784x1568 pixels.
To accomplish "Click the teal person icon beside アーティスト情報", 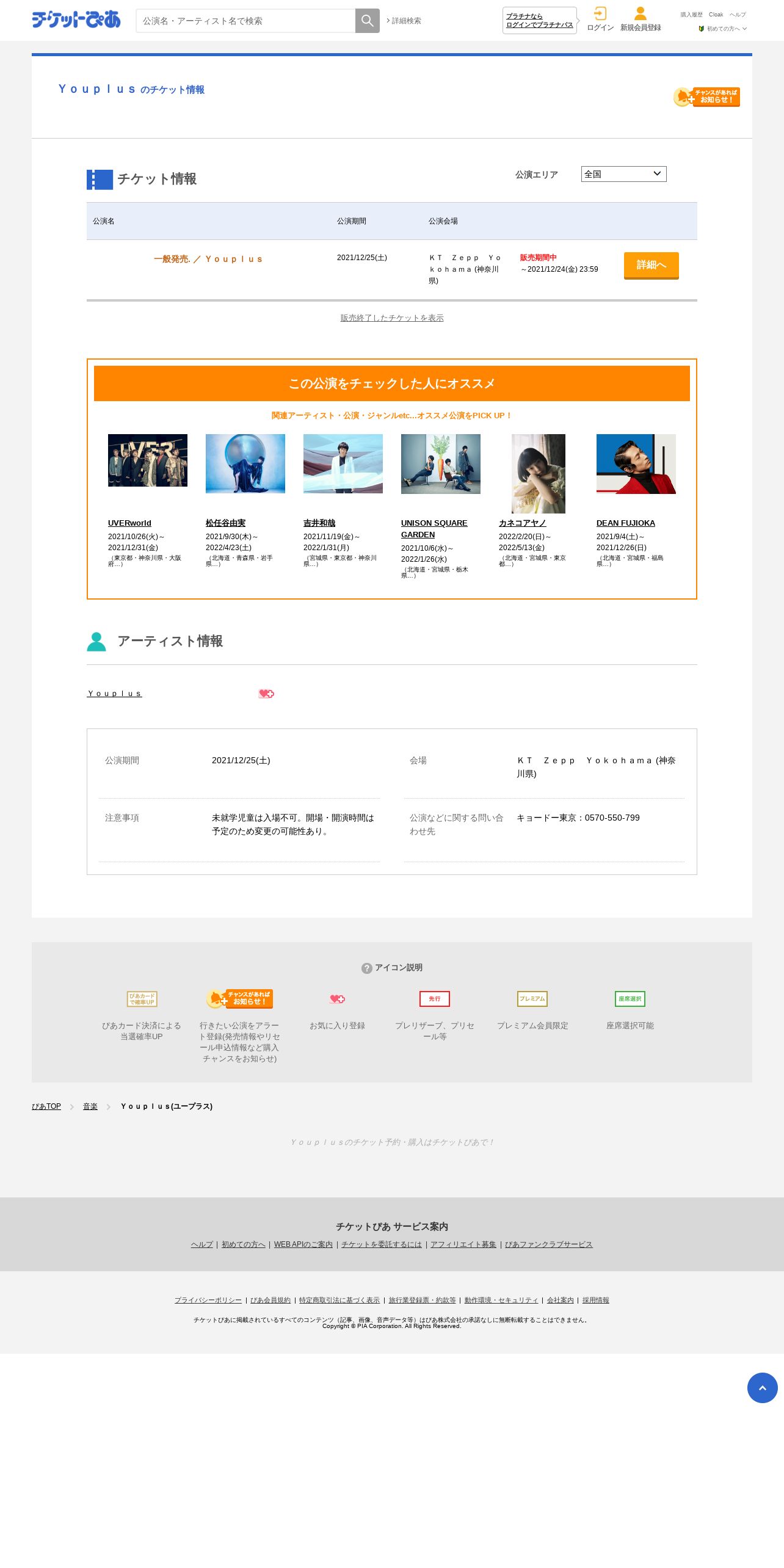I will pos(96,642).
